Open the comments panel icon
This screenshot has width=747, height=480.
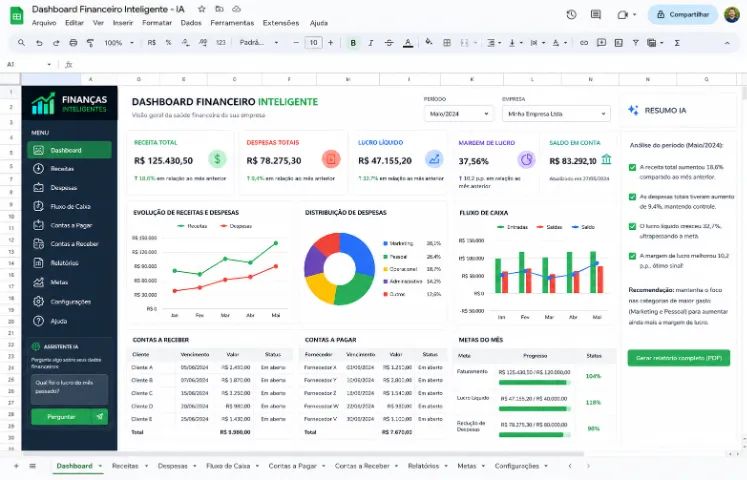point(596,15)
